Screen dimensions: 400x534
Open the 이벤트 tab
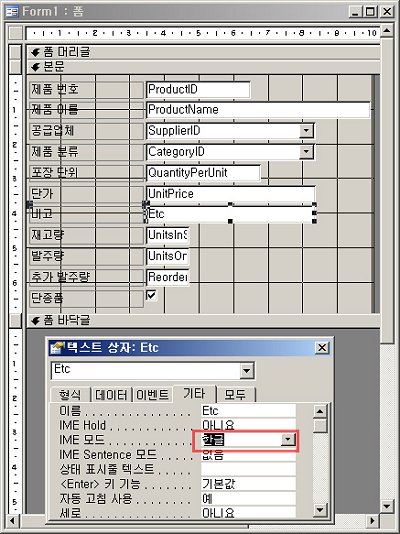pos(153,395)
